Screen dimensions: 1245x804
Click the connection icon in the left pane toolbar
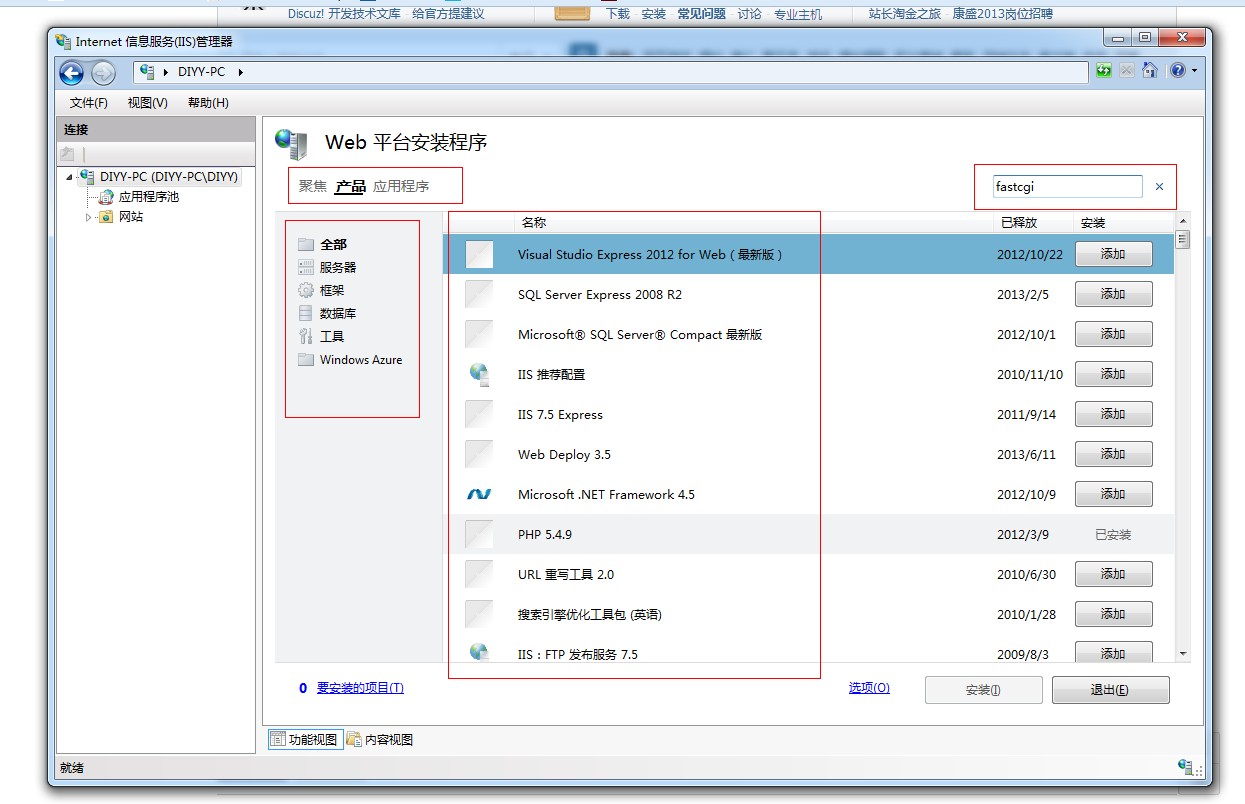tap(67, 154)
